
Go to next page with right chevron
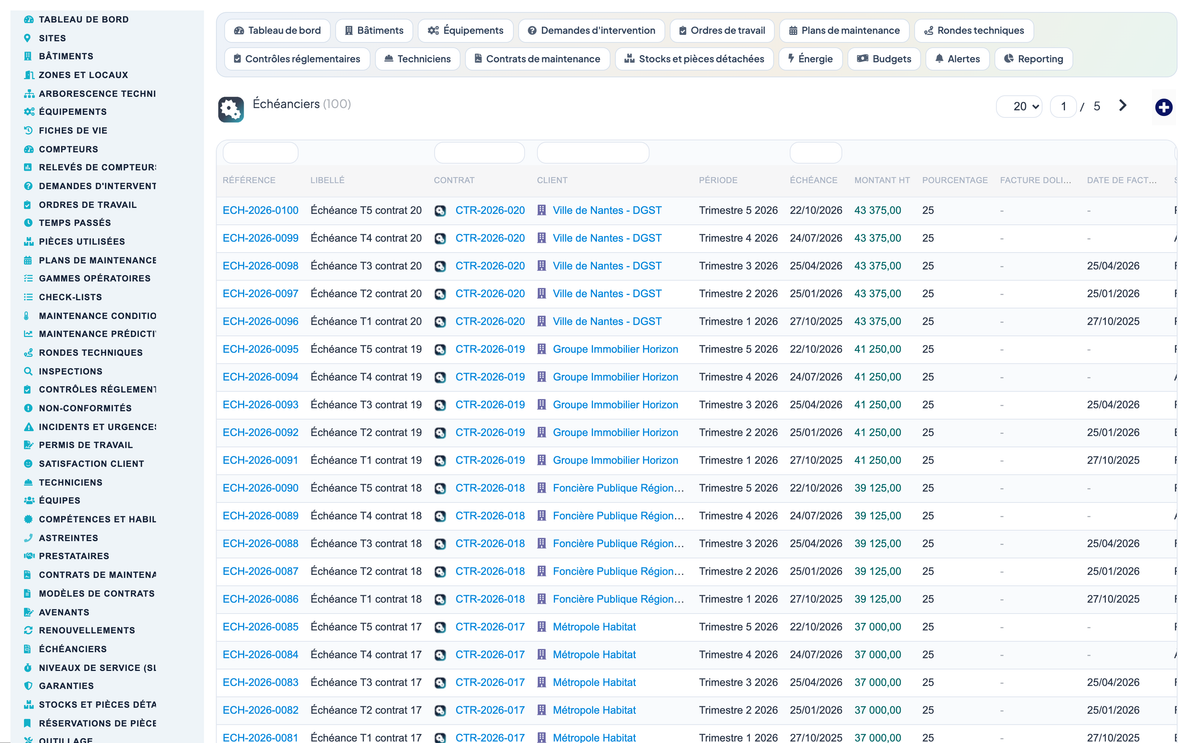coord(1123,106)
